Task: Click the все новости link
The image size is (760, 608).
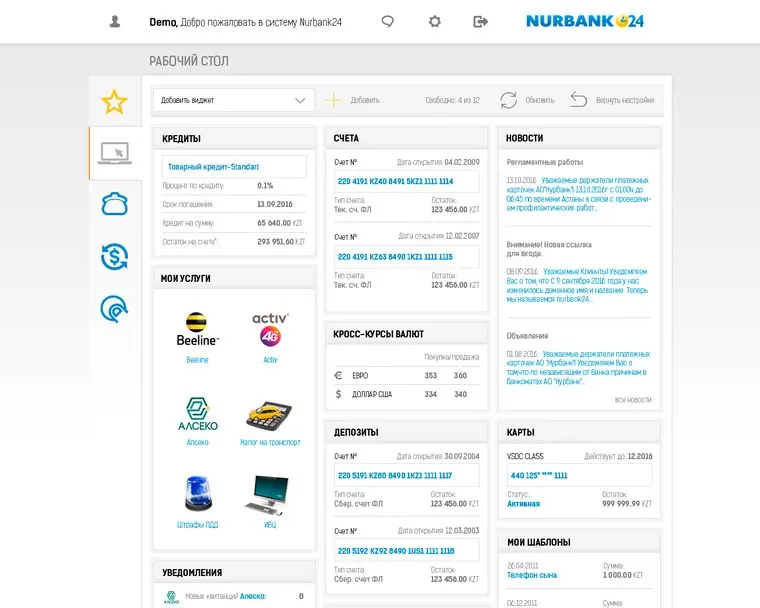Action: click(x=633, y=400)
